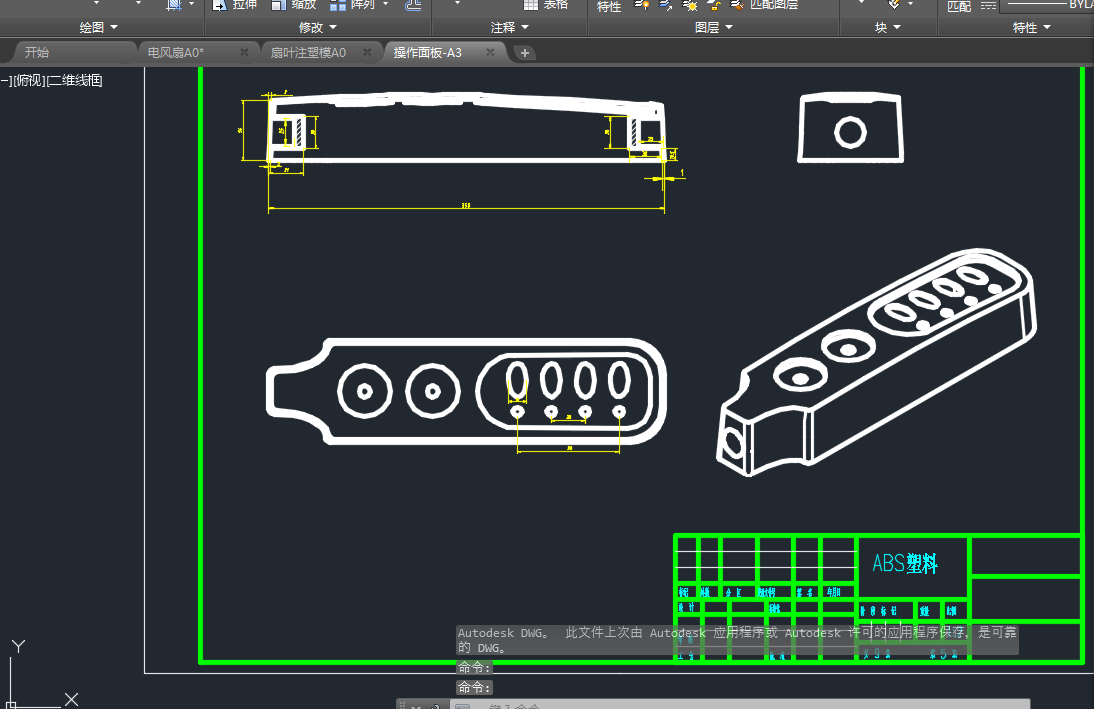Image resolution: width=1094 pixels, height=709 pixels.
Task: Open dropdown next to the block editor icon
Action: pyautogui.click(x=911, y=3)
